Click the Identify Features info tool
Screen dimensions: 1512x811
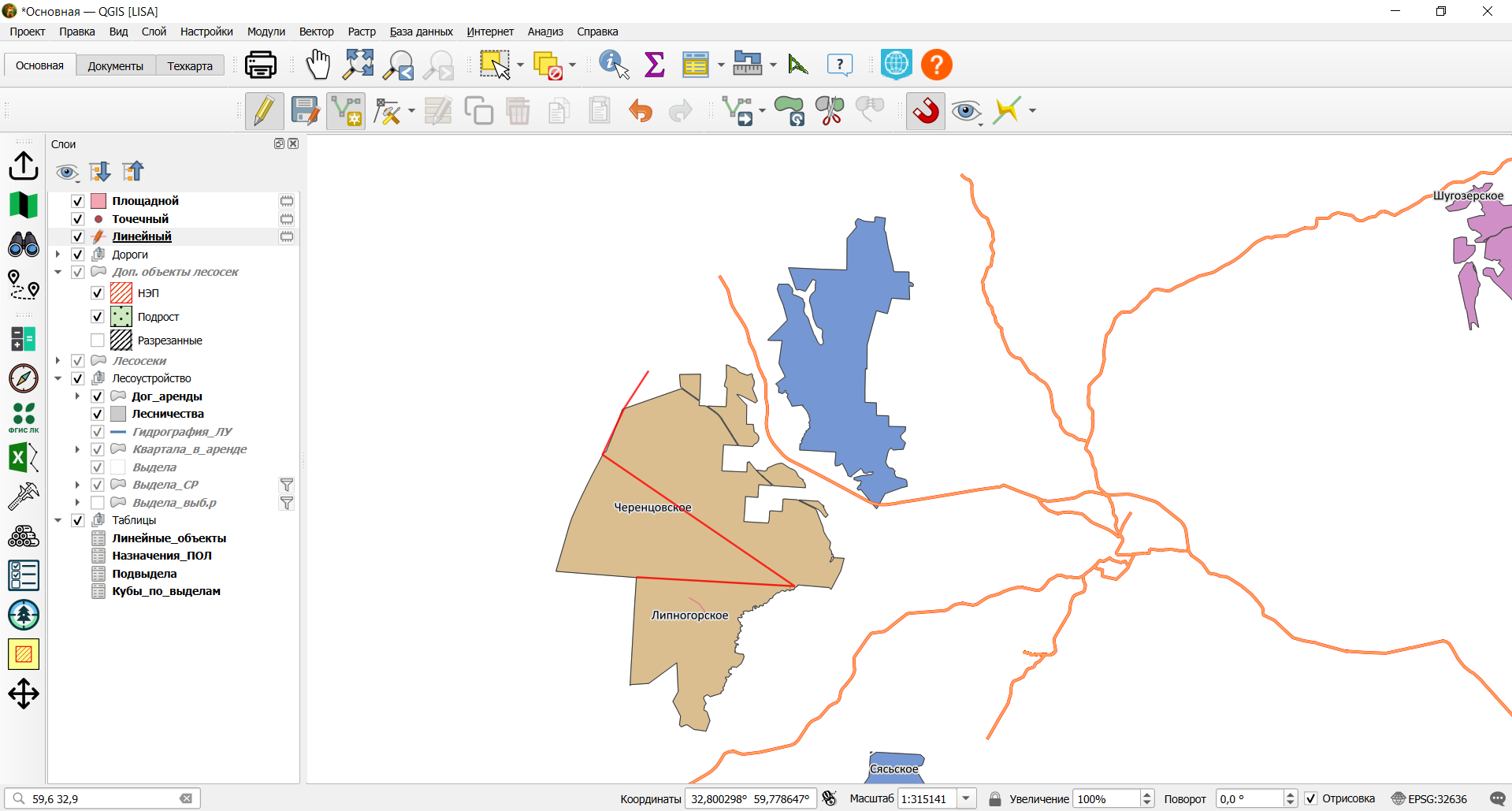(614, 65)
